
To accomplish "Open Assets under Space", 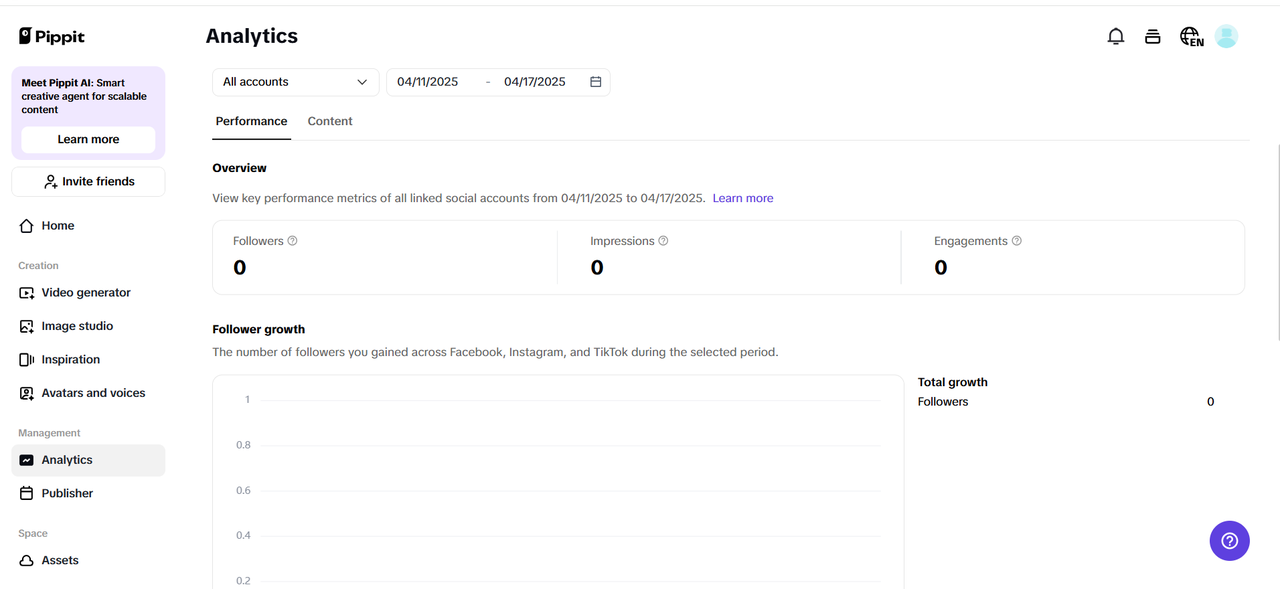I will coord(60,560).
